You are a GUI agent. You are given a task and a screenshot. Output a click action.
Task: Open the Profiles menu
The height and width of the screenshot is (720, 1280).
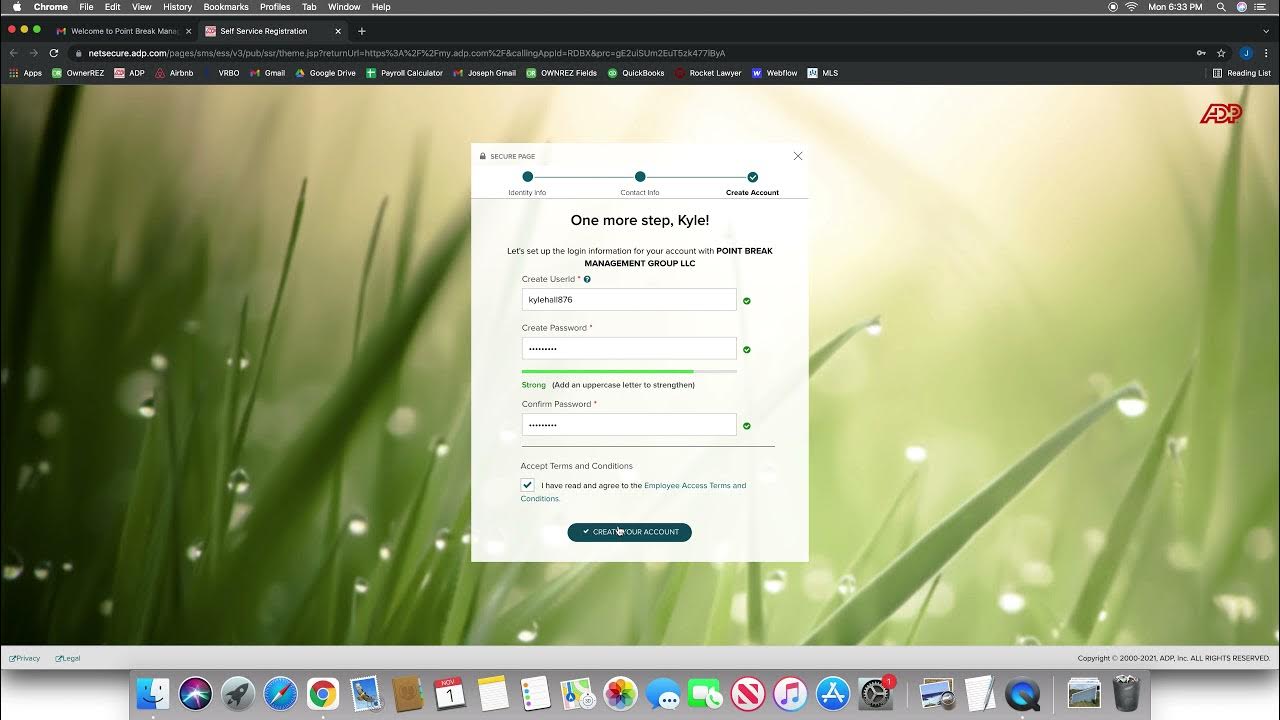click(275, 7)
